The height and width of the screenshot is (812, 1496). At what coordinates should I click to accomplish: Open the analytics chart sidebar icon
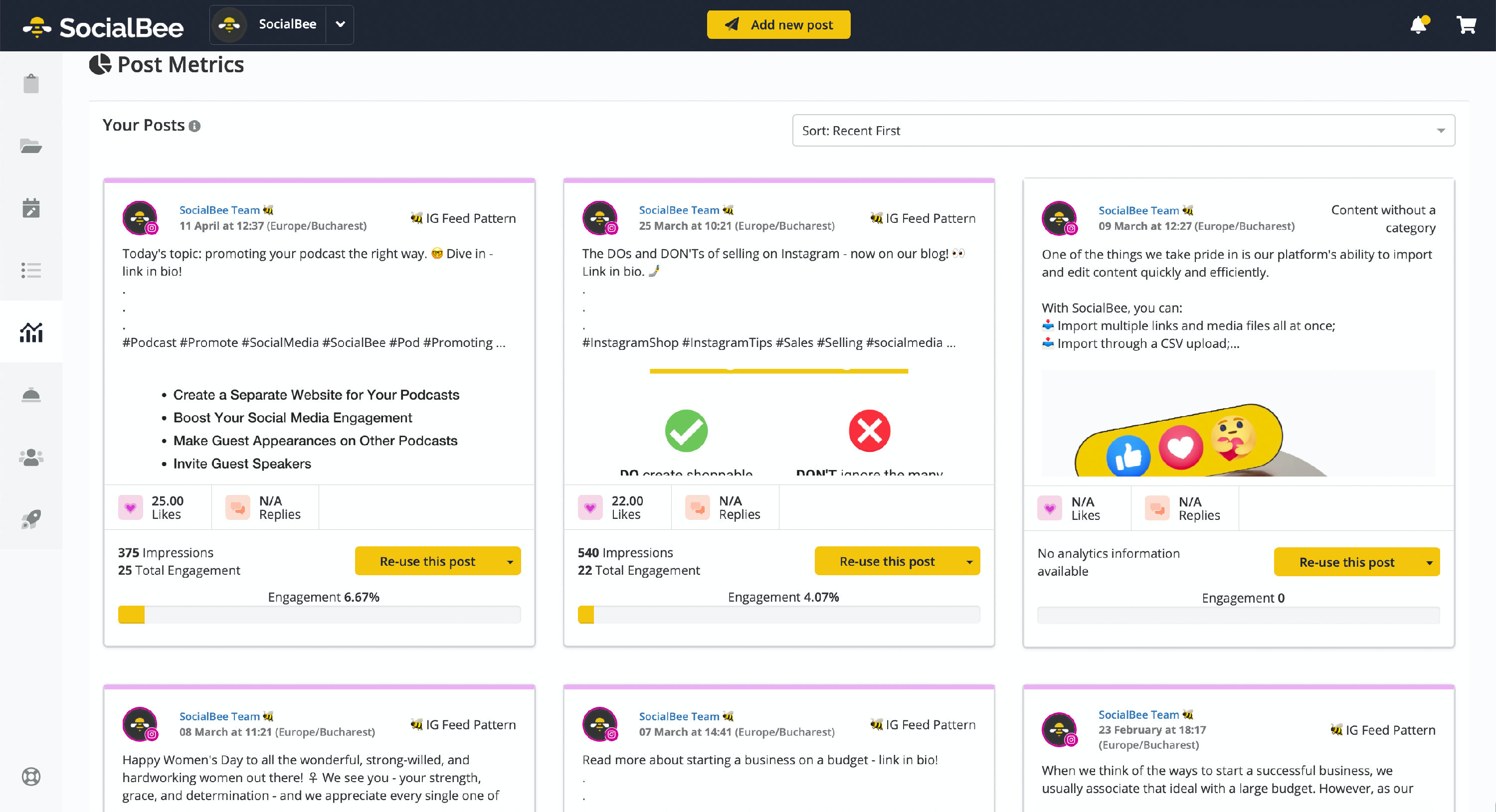click(x=31, y=332)
